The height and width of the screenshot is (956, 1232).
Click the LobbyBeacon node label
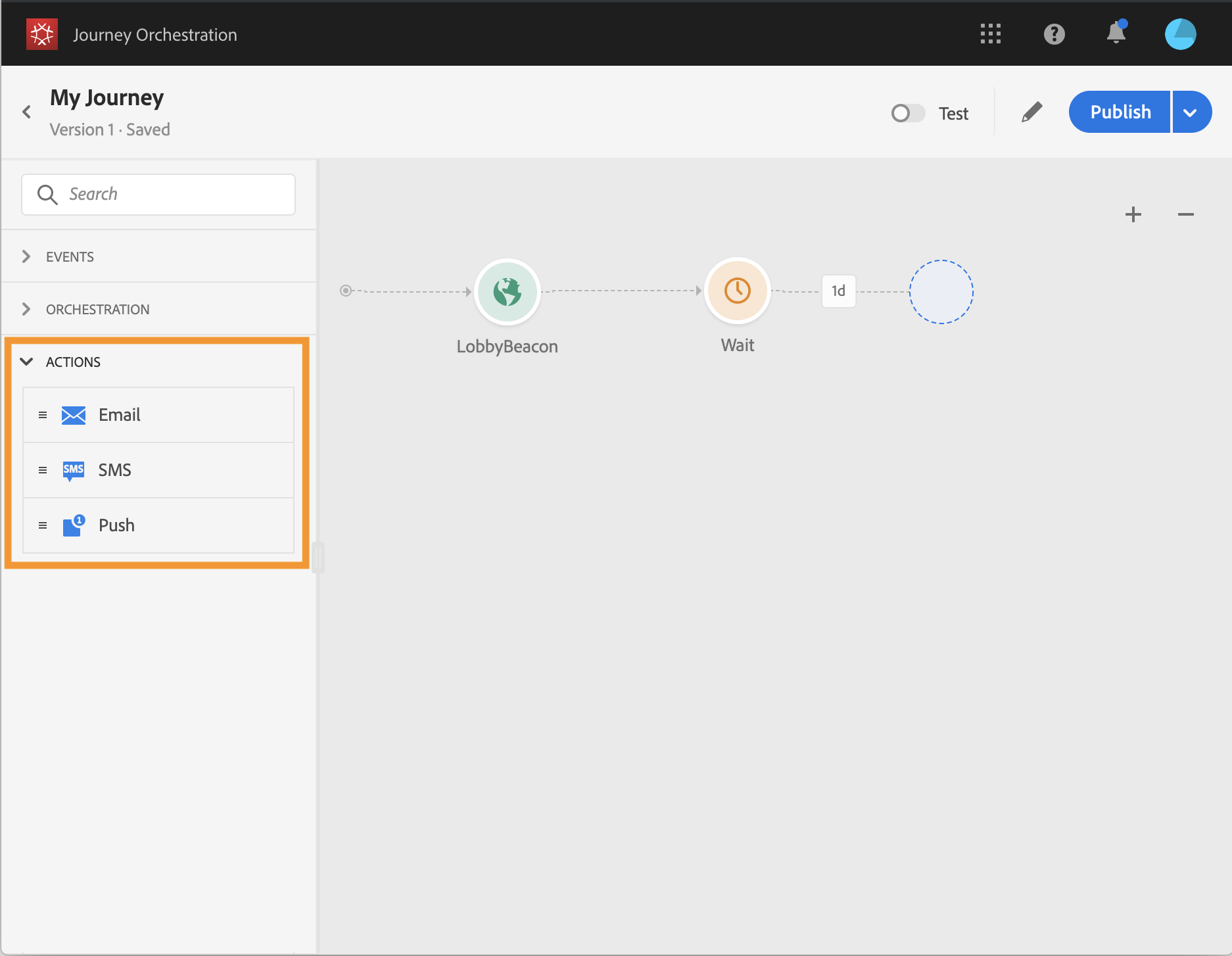coord(508,347)
